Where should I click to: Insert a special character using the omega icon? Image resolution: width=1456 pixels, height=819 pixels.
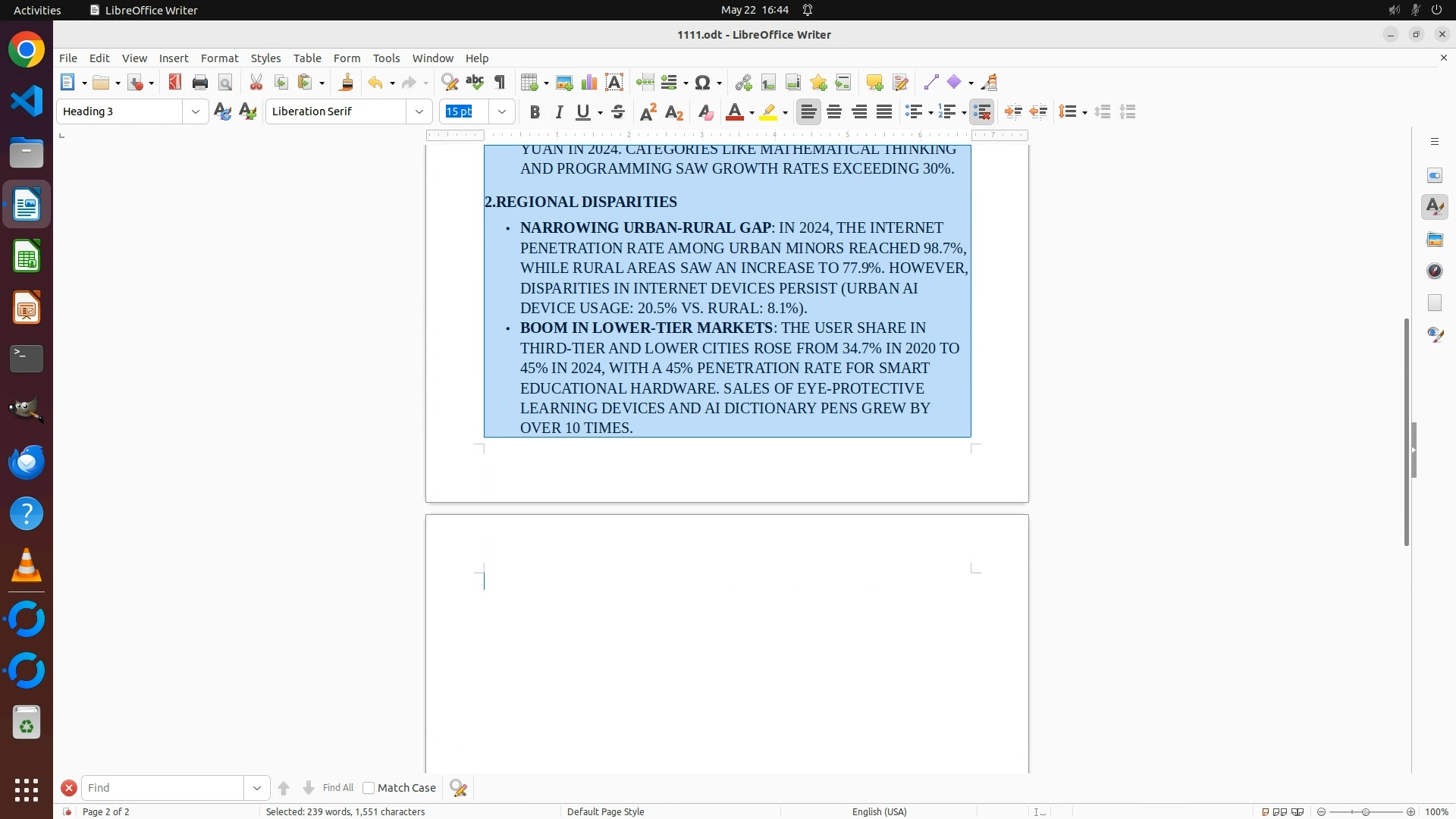(703, 83)
